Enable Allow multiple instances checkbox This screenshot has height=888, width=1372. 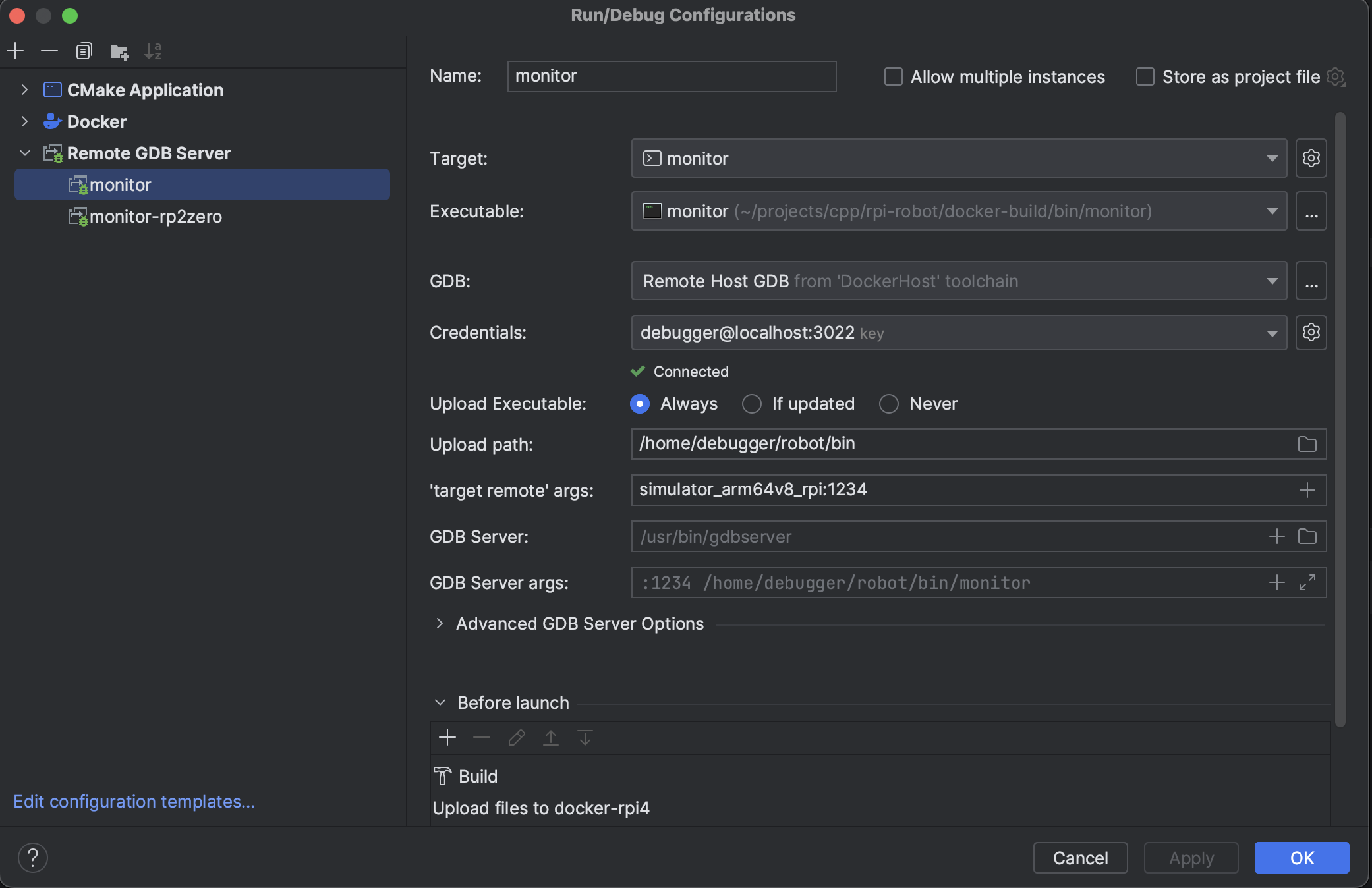tap(894, 76)
